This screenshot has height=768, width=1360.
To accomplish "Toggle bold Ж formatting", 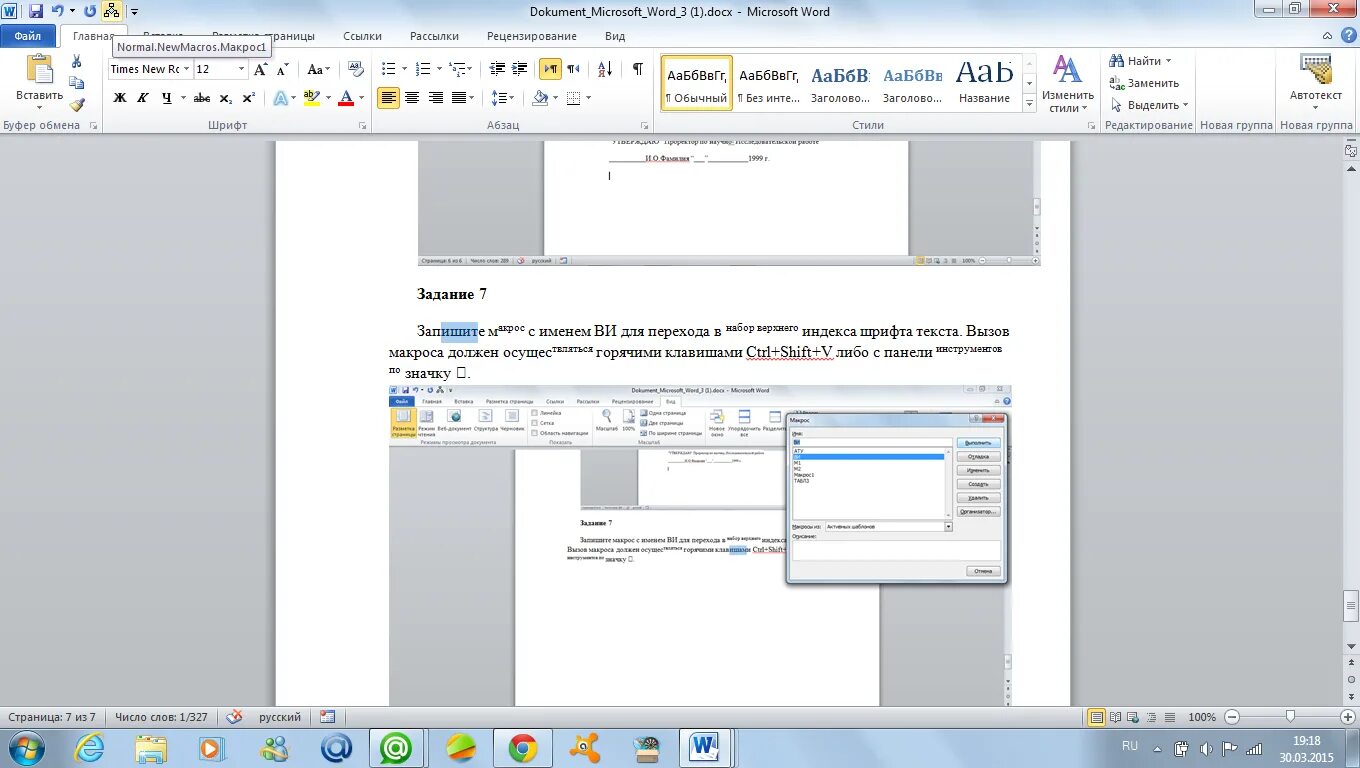I will 120,98.
